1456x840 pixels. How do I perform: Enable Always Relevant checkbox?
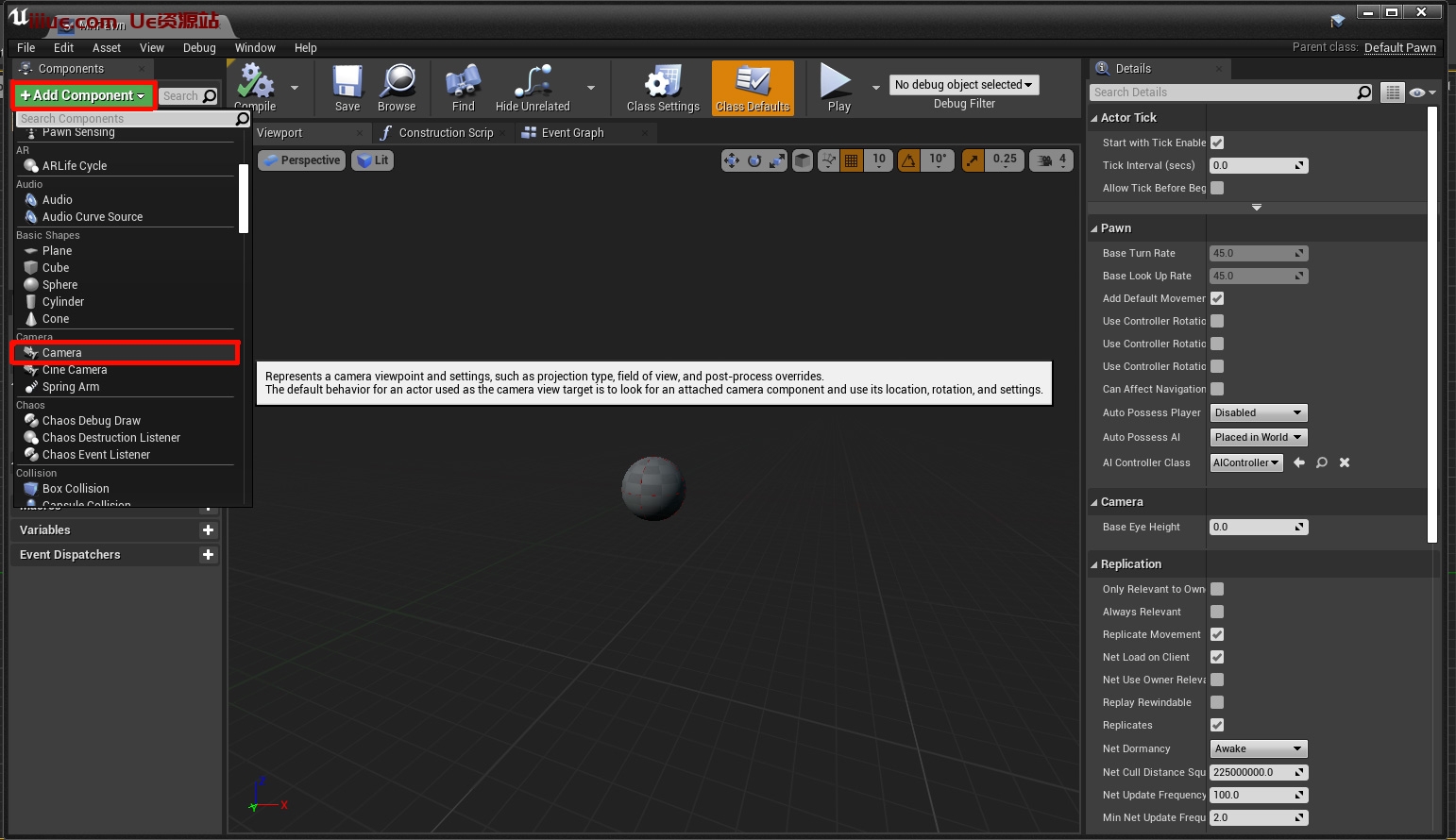coord(1217,612)
